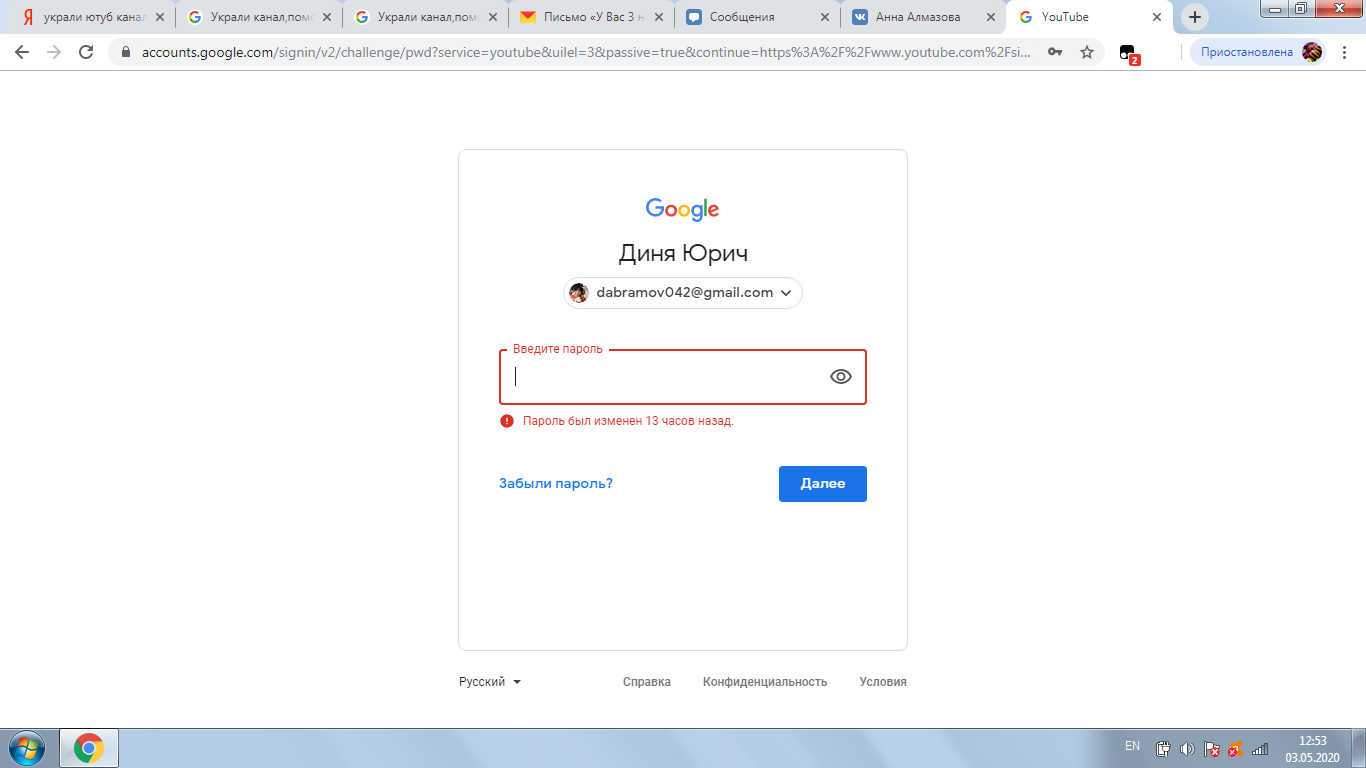Reload the page
This screenshot has width=1366, height=768.
click(86, 52)
